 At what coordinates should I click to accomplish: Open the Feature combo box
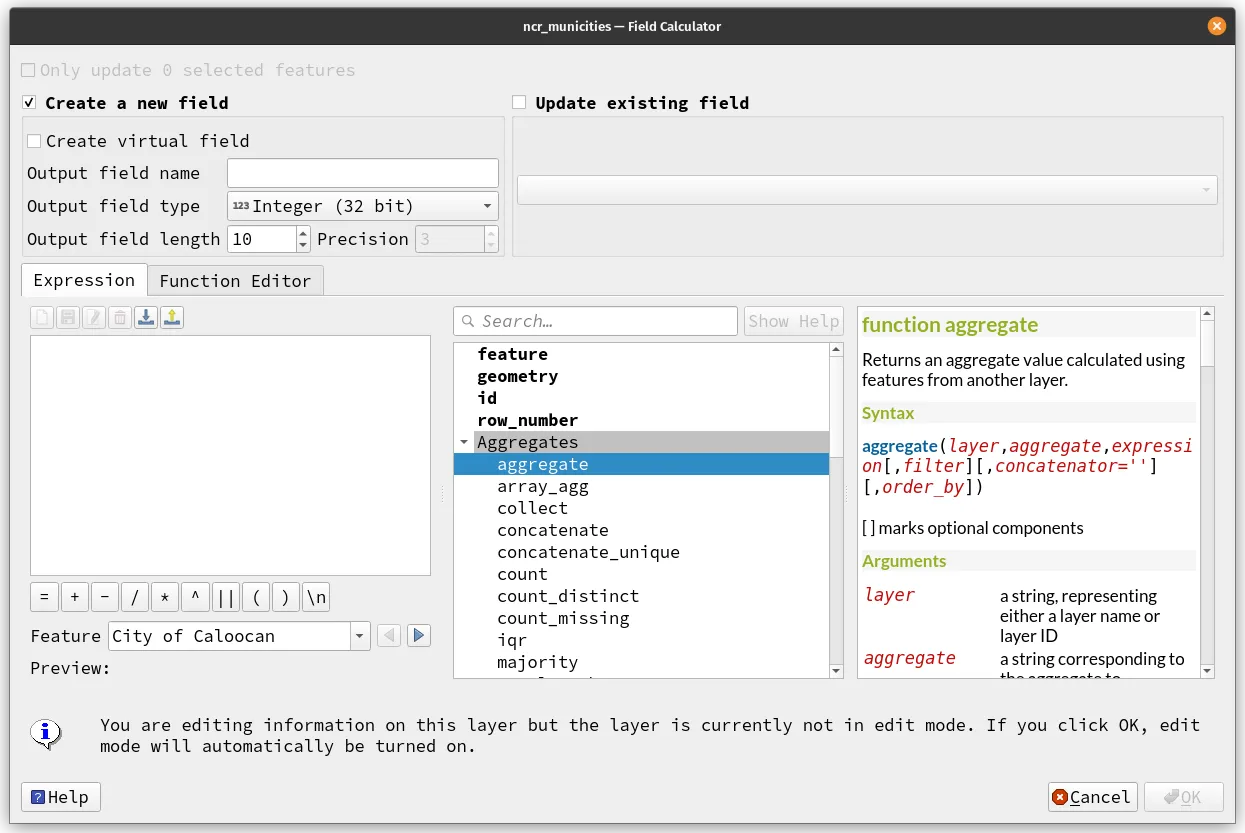(359, 635)
